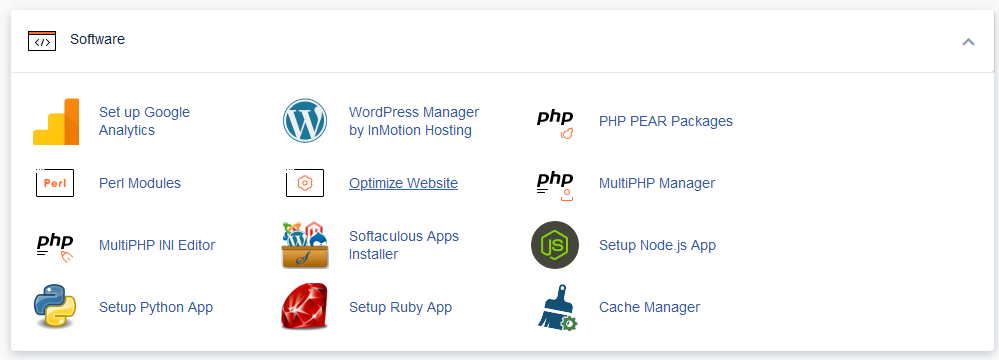999x360 pixels.
Task: Click the Google Analytics bar chart icon
Action: point(56,122)
